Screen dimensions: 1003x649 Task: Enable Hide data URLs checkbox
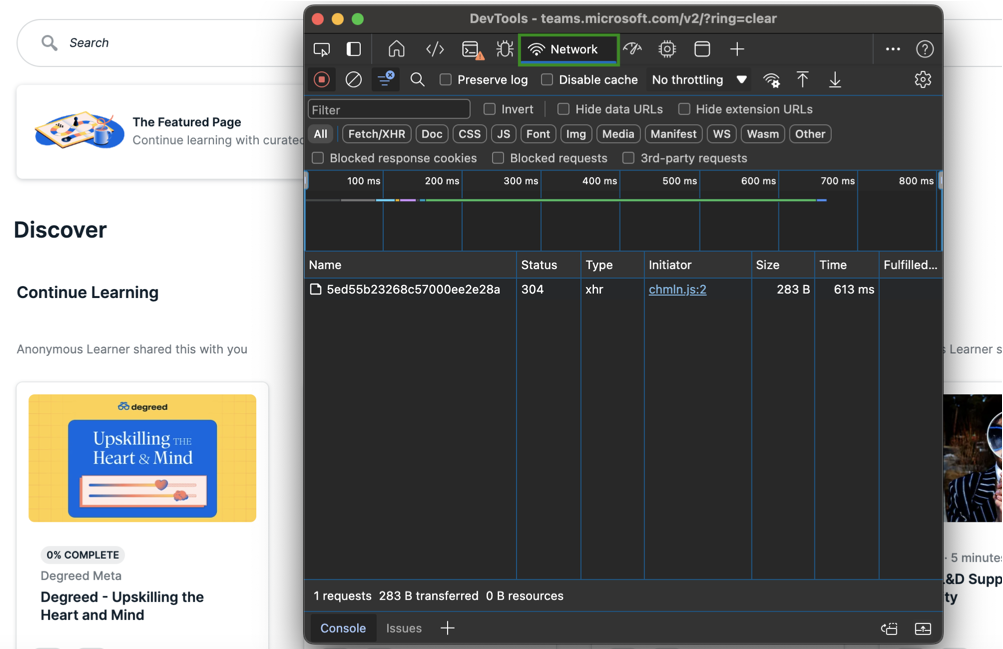tap(564, 109)
